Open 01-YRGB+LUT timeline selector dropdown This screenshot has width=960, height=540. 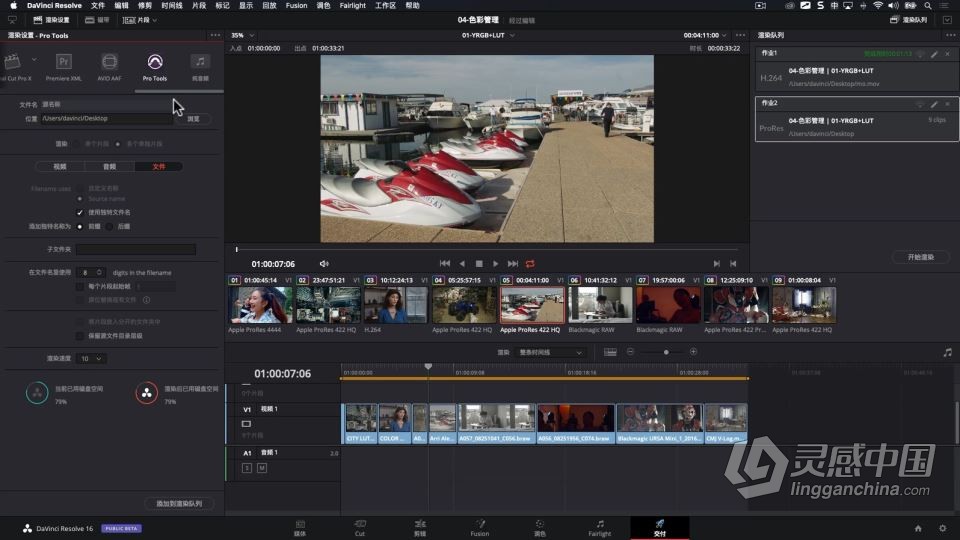tap(488, 36)
